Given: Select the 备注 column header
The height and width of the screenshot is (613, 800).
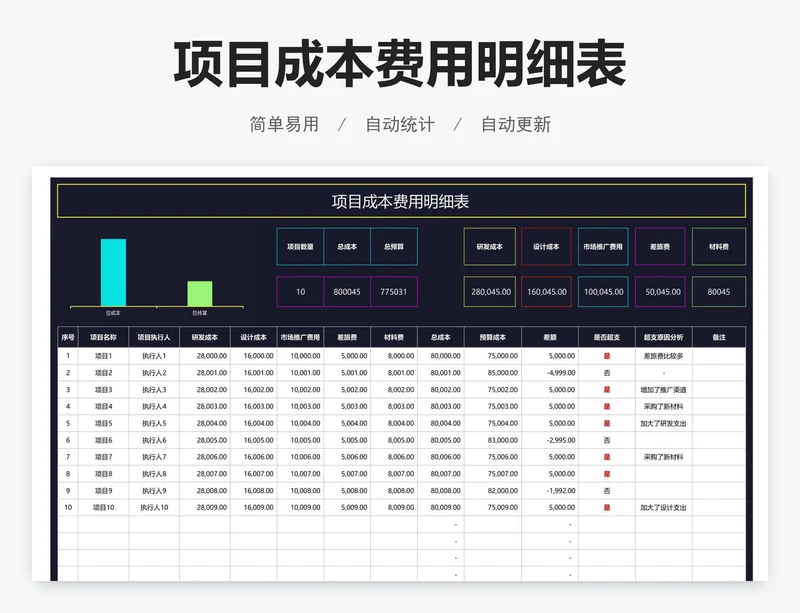Looking at the screenshot, I should 719,337.
